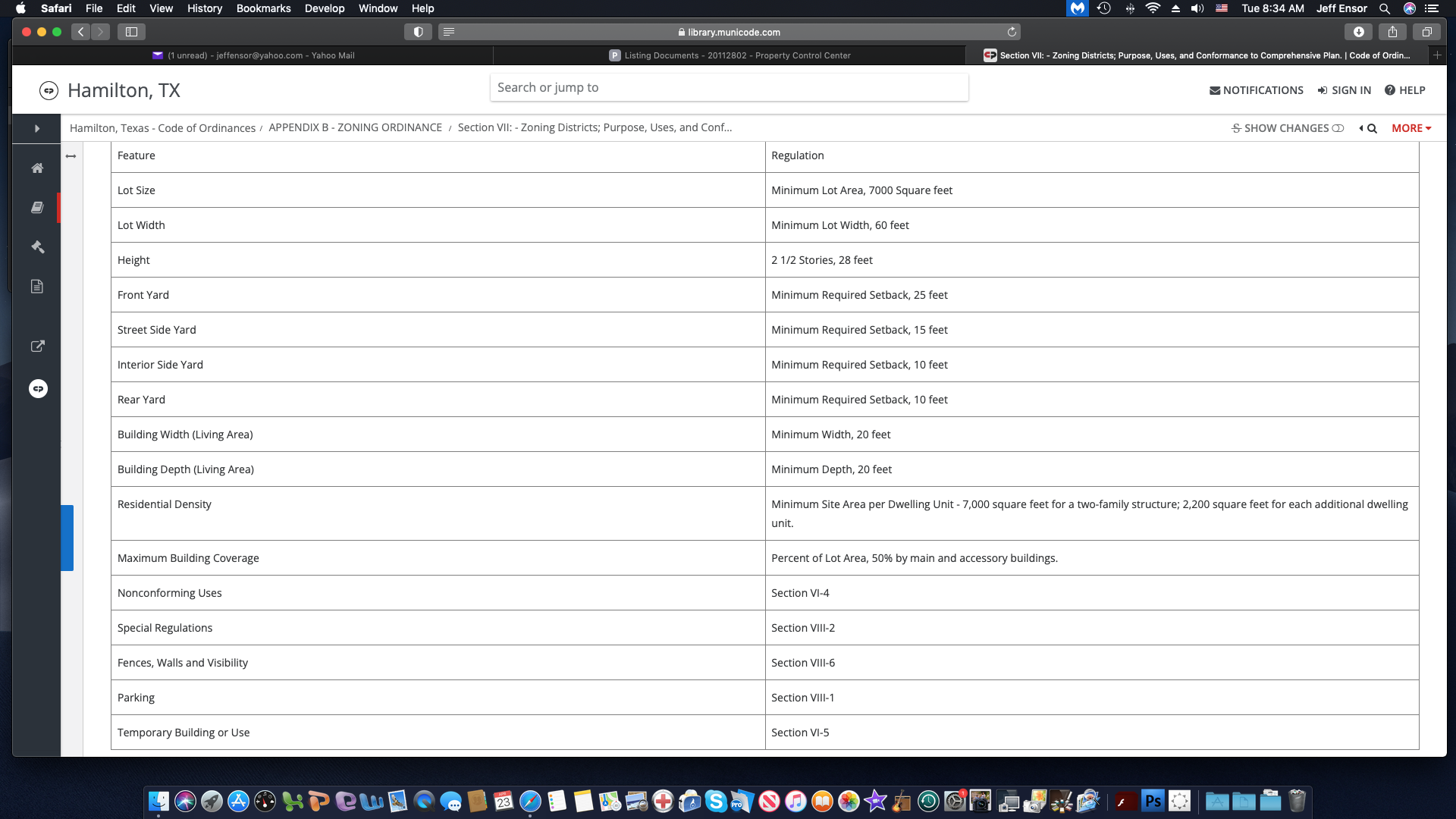This screenshot has width=1456, height=819.
Task: Open the Bookmarks menu in menu bar
Action: (x=263, y=8)
